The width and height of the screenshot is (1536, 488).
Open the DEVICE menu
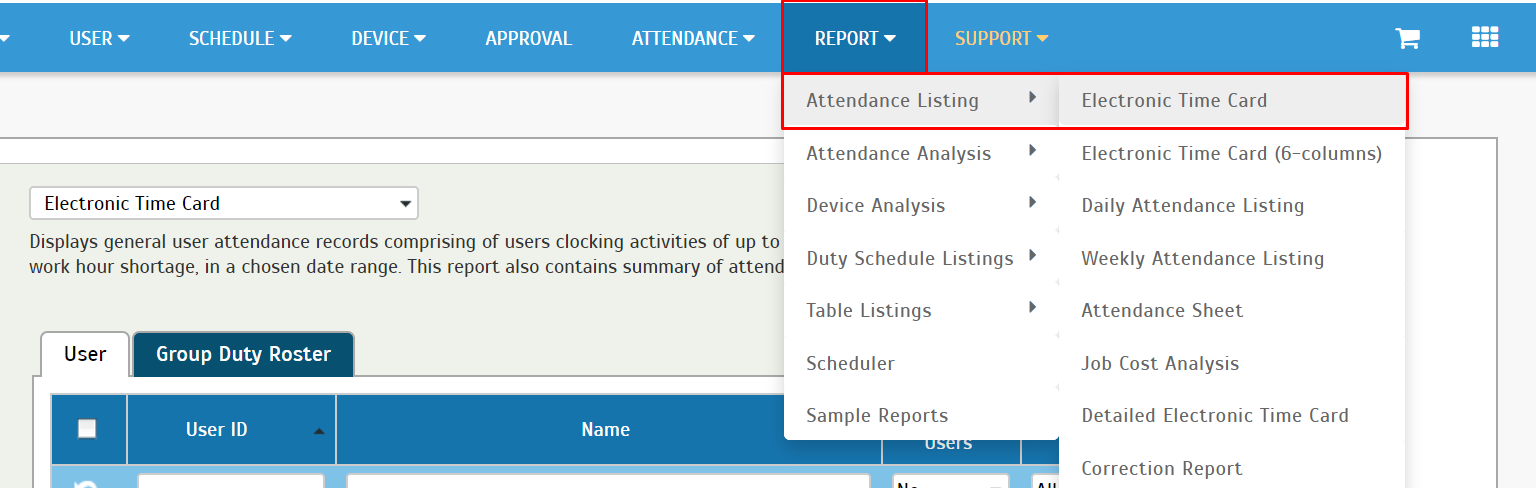pyautogui.click(x=388, y=38)
